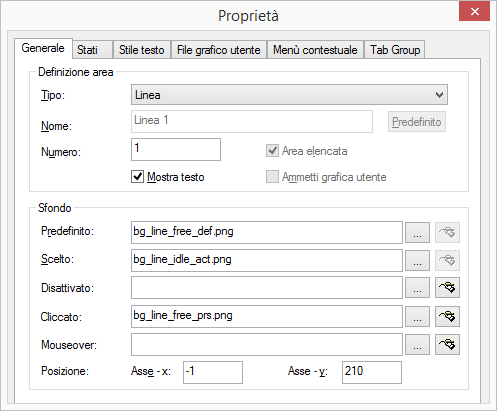Open the Menù contestuale tab
The height and width of the screenshot is (411, 497).
click(315, 50)
